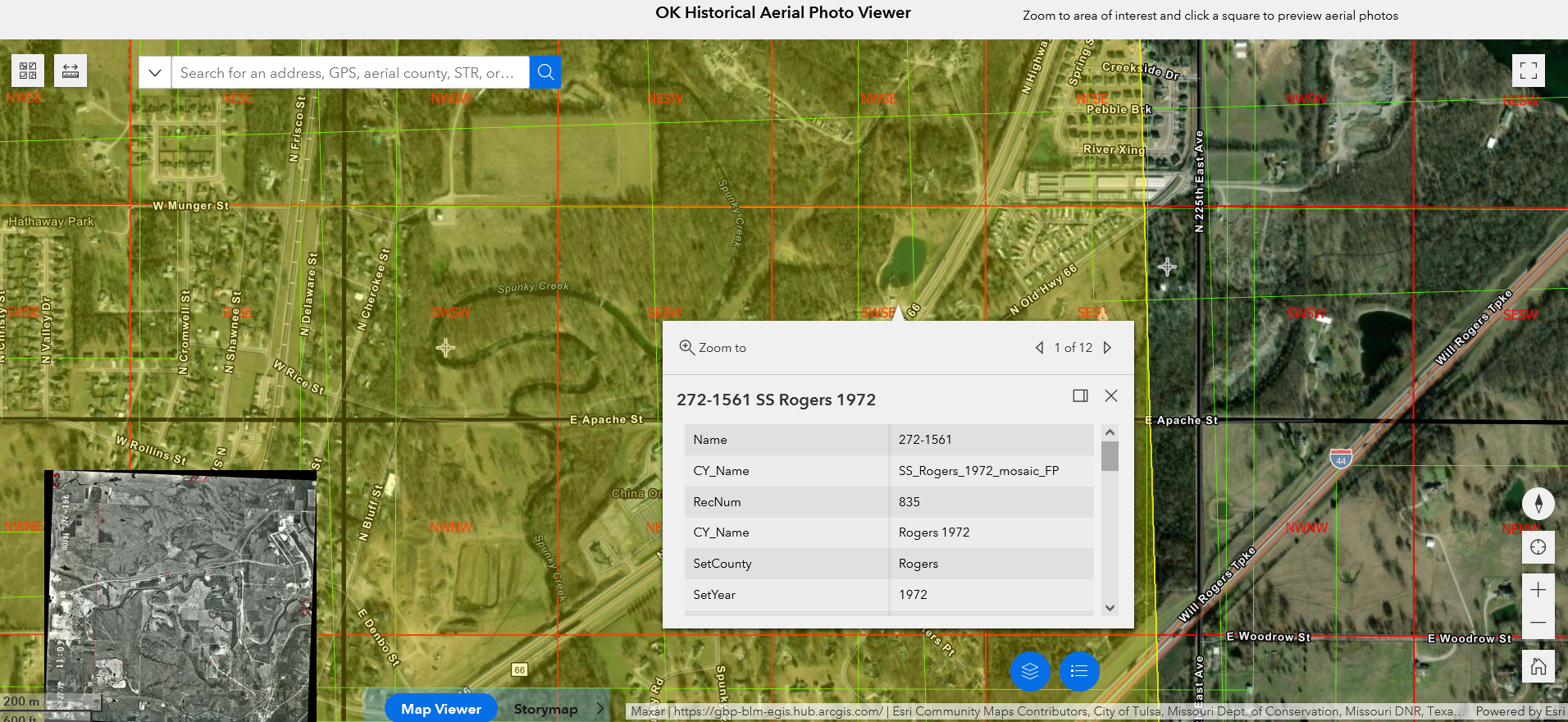Zoom in on the map
Image resolution: width=1568 pixels, height=722 pixels.
1538,590
